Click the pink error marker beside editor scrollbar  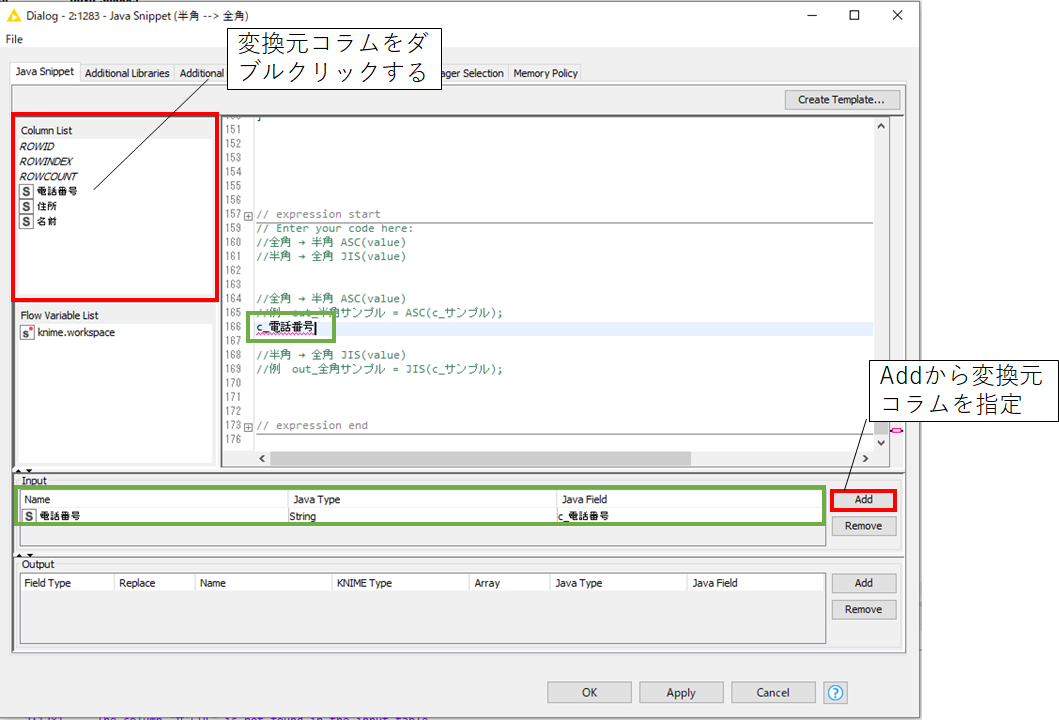coord(896,430)
